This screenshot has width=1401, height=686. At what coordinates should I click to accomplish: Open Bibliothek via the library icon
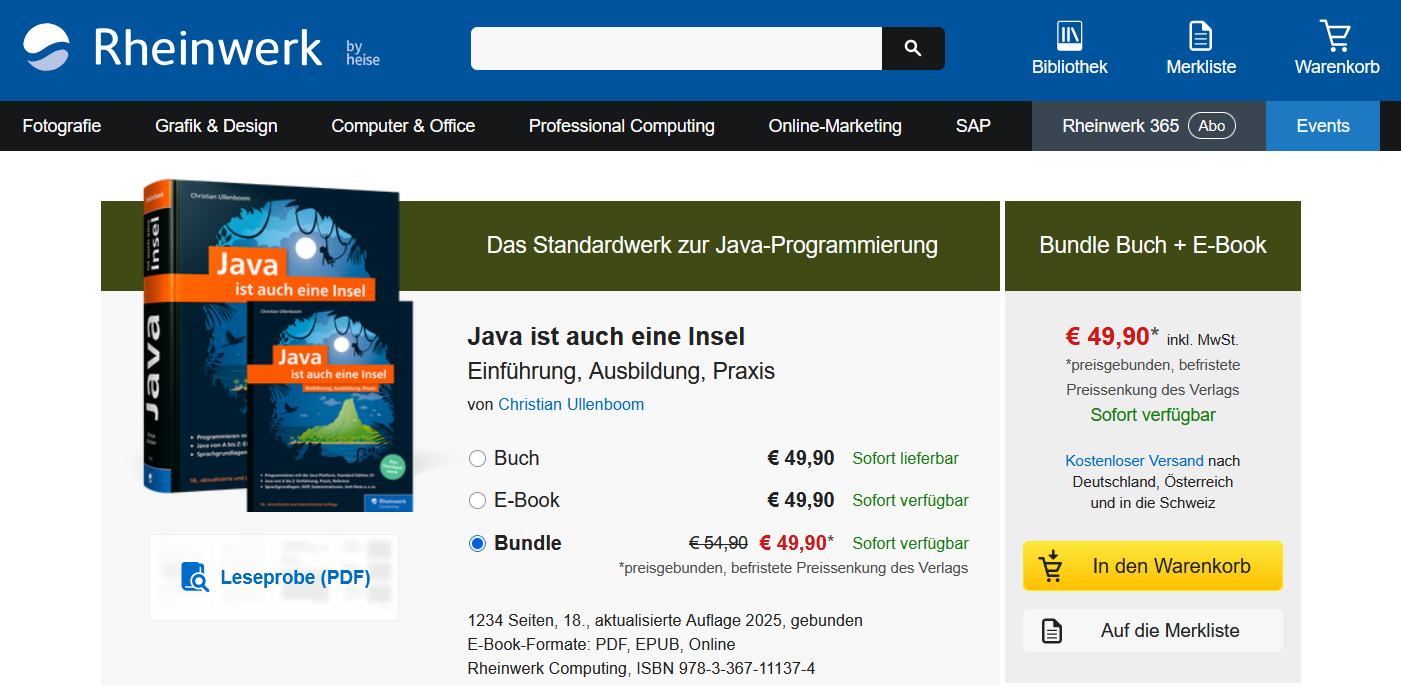pos(1068,38)
